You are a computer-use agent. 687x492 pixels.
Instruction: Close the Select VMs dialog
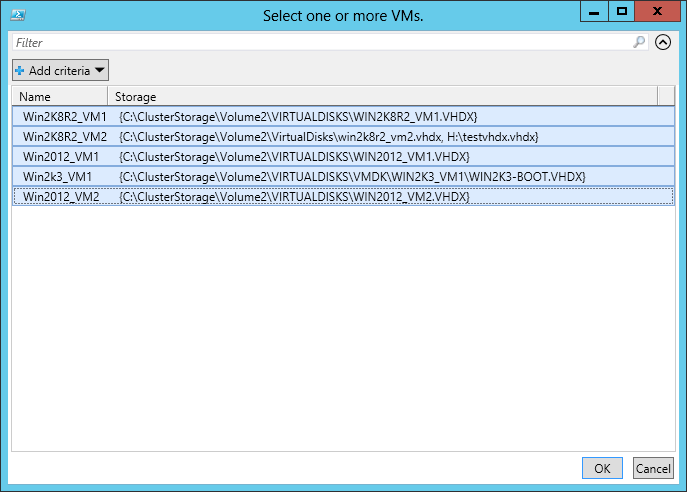pos(656,12)
